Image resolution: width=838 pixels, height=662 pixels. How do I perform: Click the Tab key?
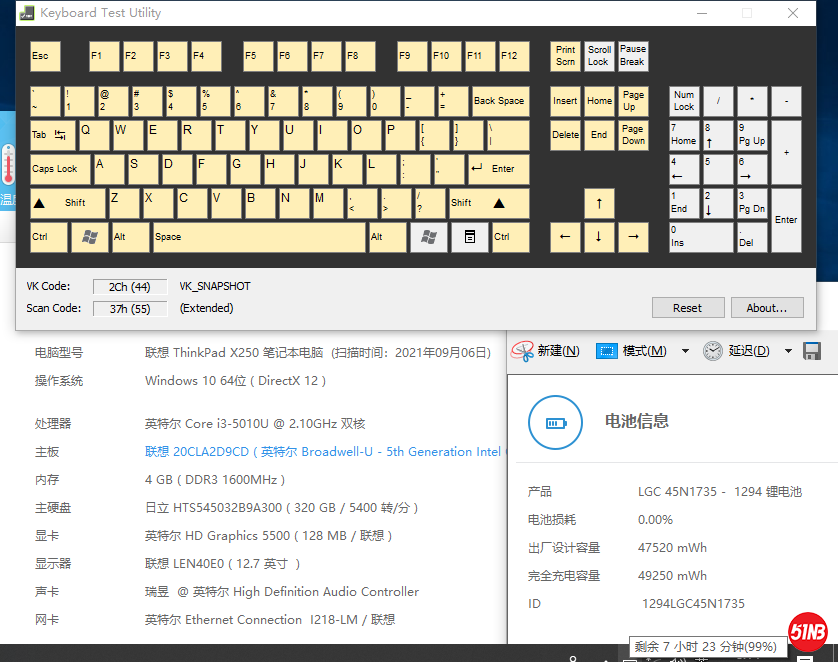click(53, 135)
